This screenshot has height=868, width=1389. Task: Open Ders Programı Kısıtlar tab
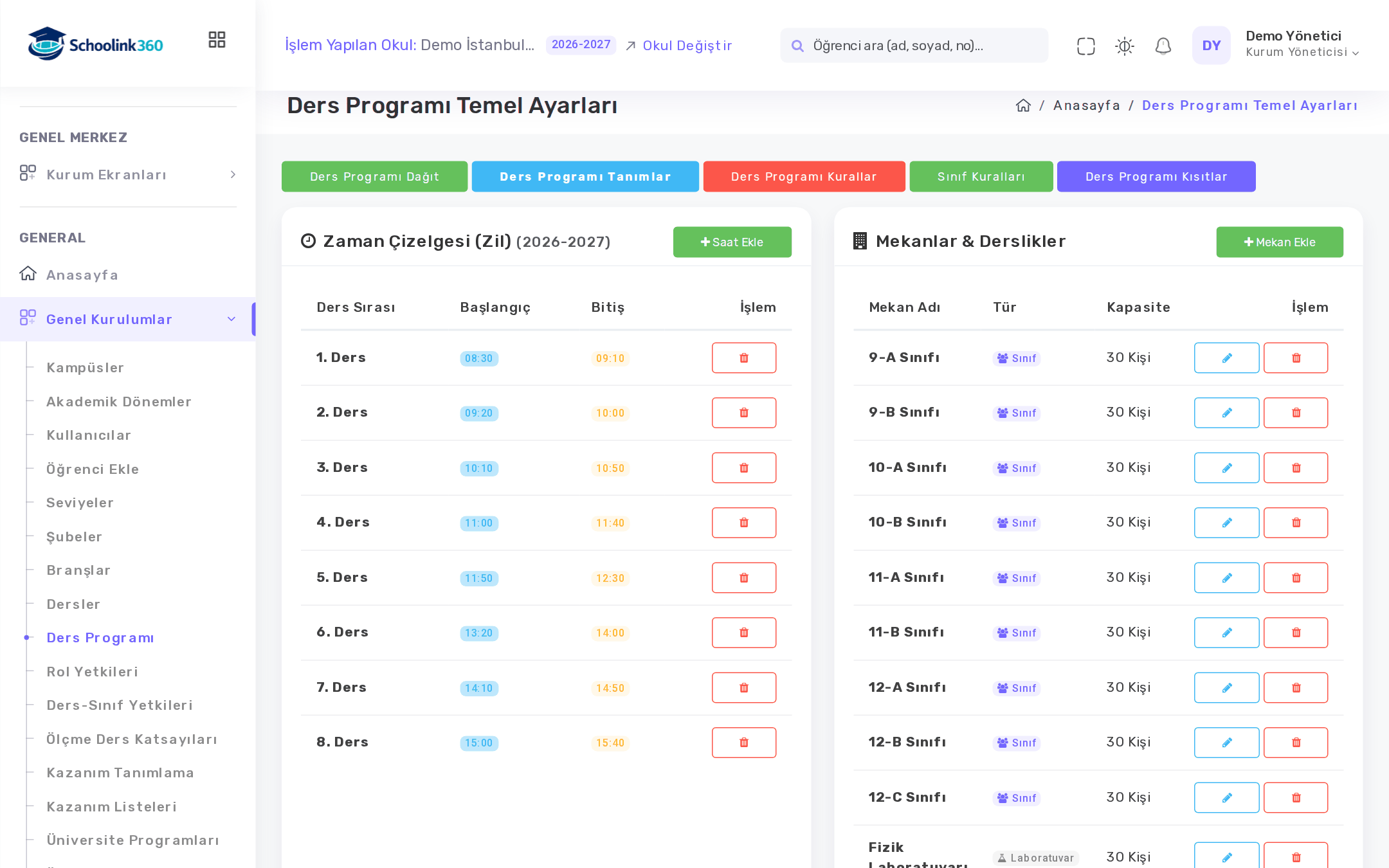tap(1156, 177)
